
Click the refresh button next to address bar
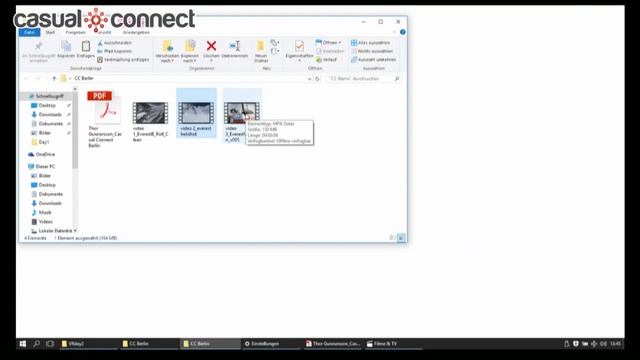tap(317, 79)
